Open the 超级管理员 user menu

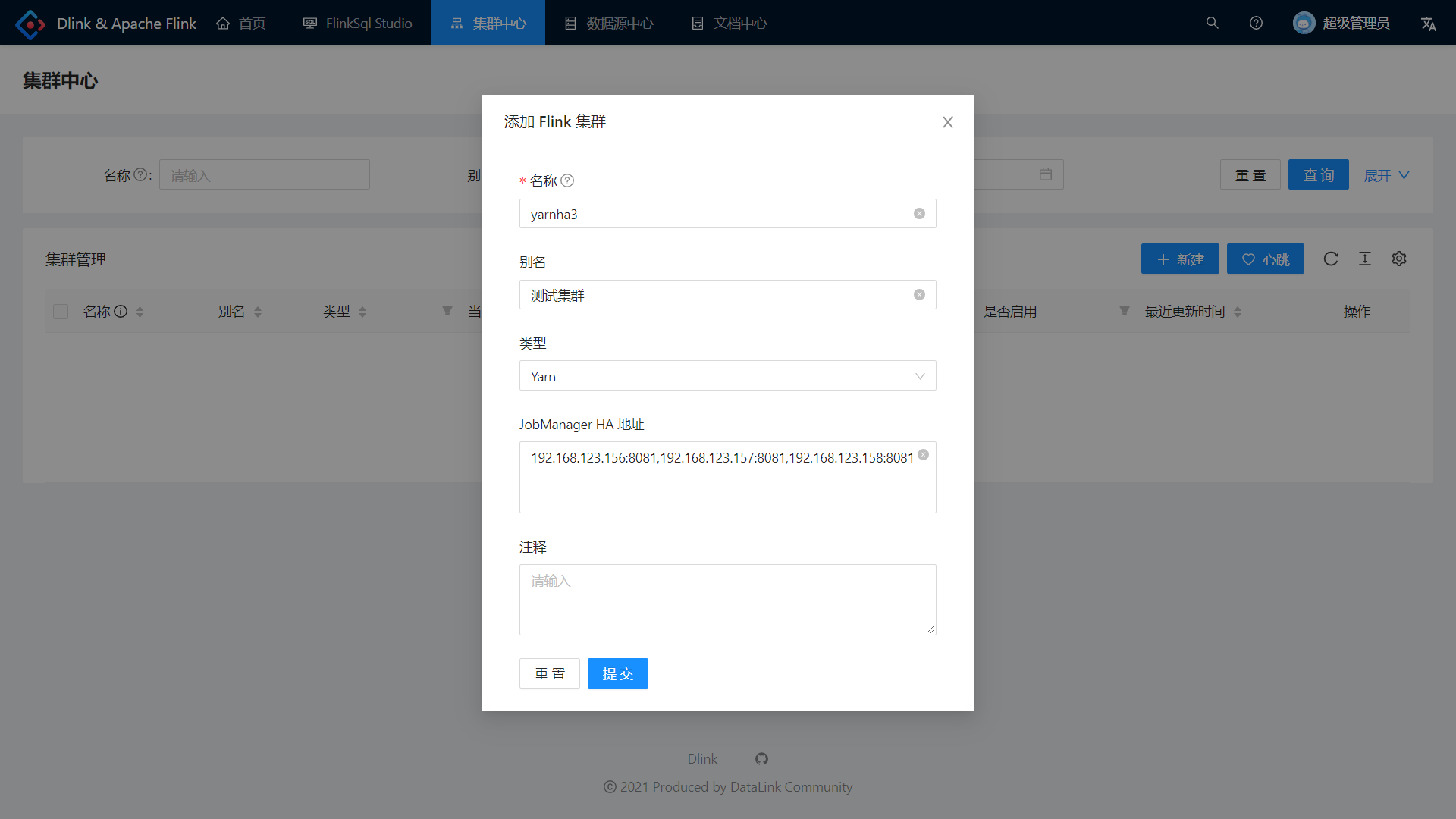(1341, 24)
